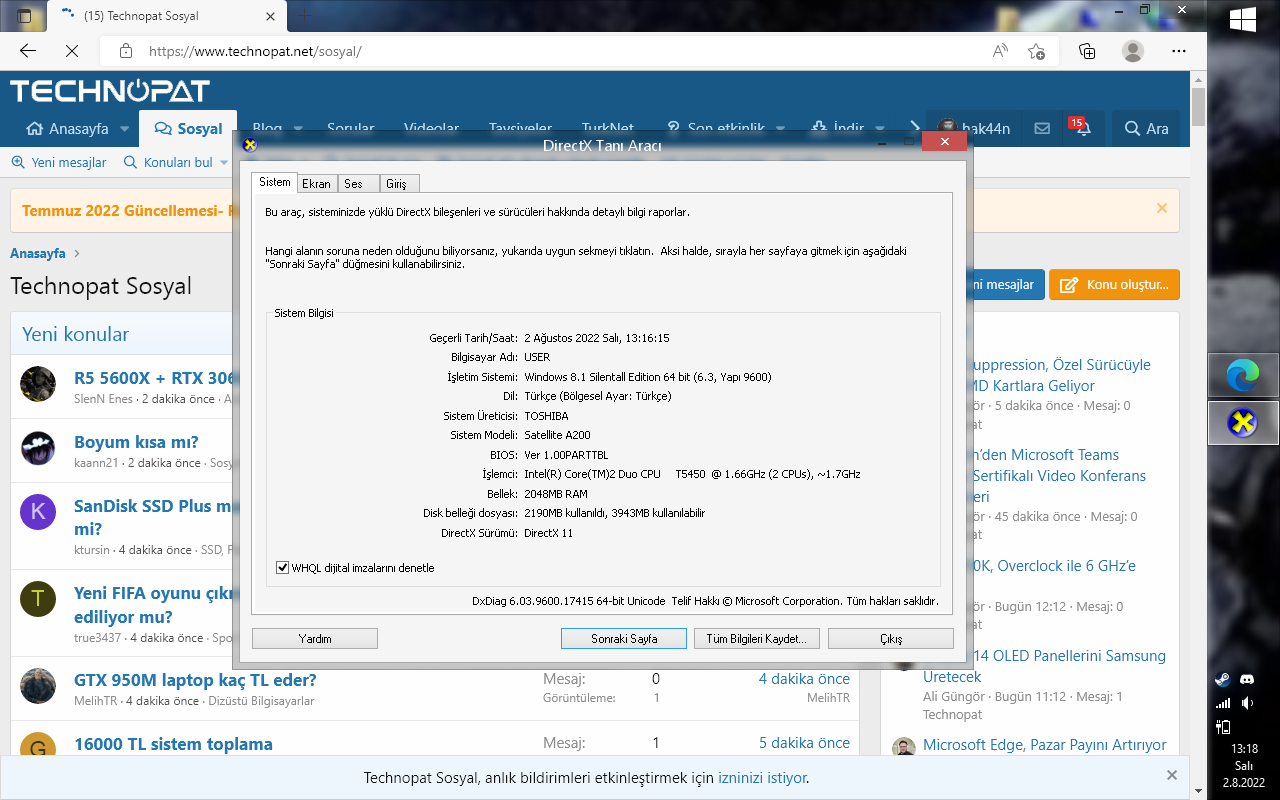Check the battery power tray icon
1280x800 pixels.
(1223, 727)
